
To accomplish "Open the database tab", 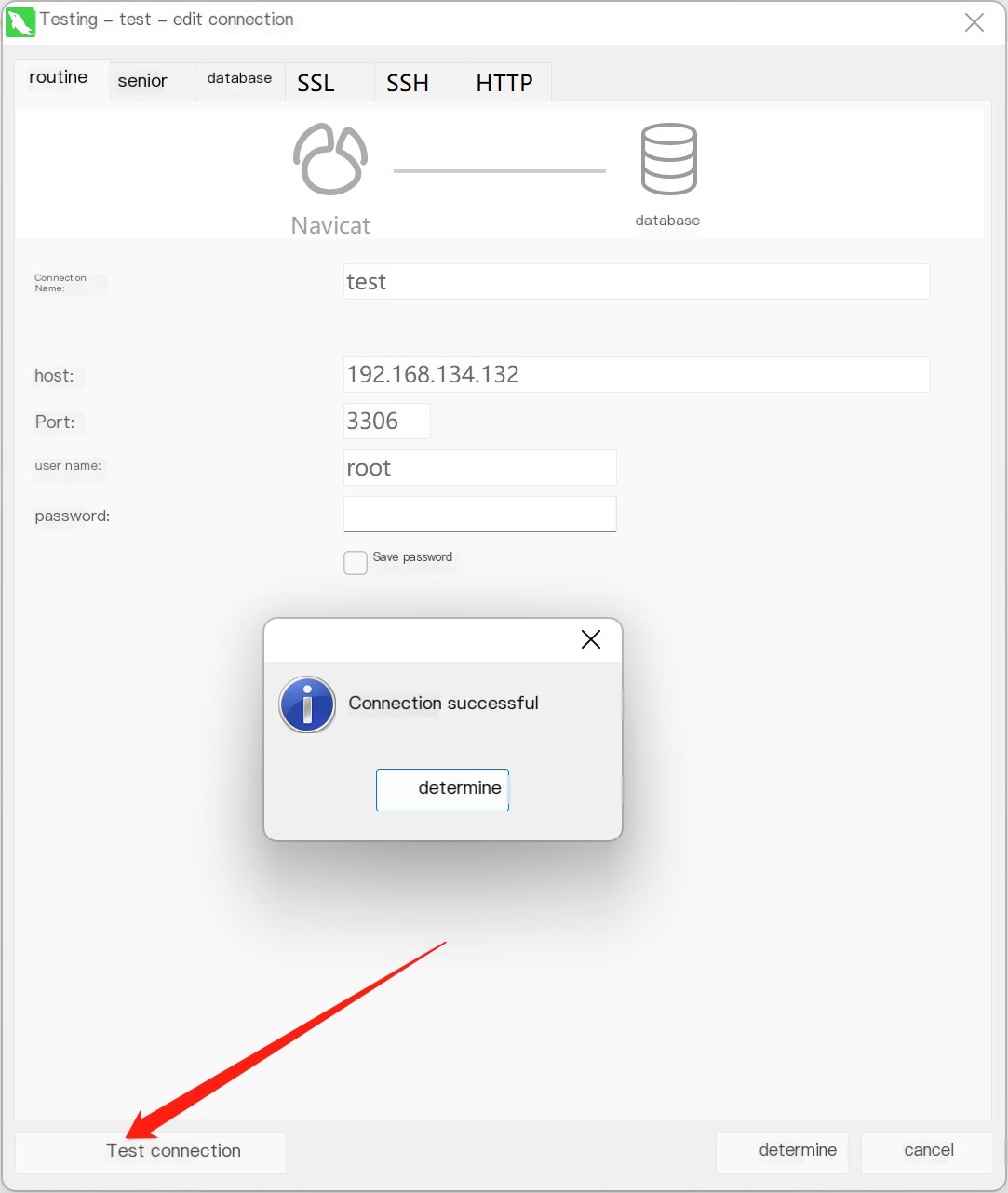I will pyautogui.click(x=240, y=81).
